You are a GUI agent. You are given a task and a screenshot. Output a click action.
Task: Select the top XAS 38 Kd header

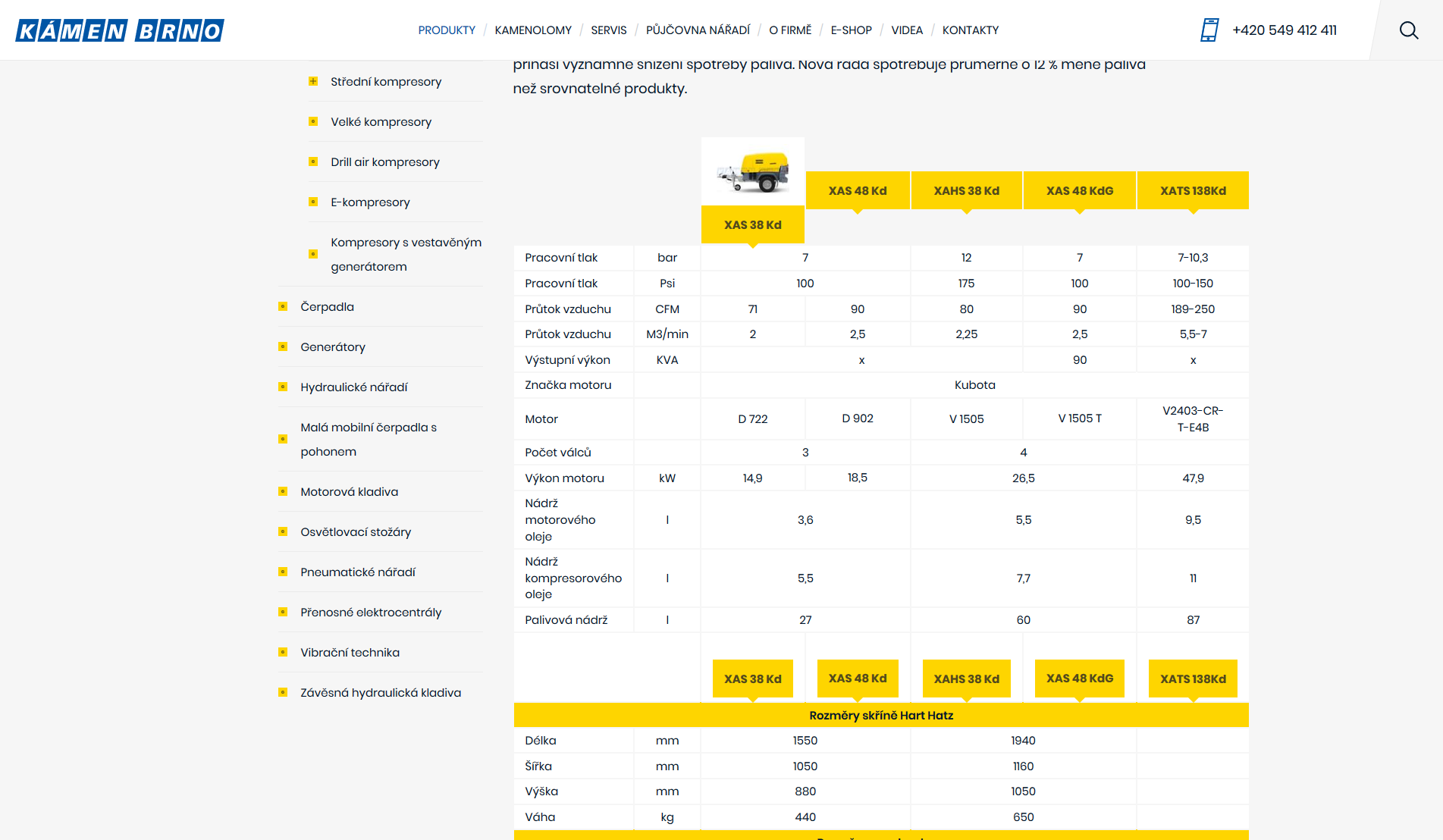pos(753,224)
